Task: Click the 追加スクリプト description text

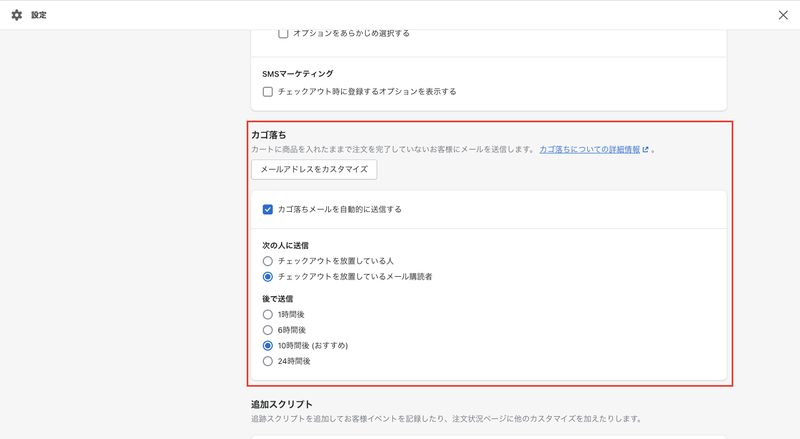Action: (447, 419)
